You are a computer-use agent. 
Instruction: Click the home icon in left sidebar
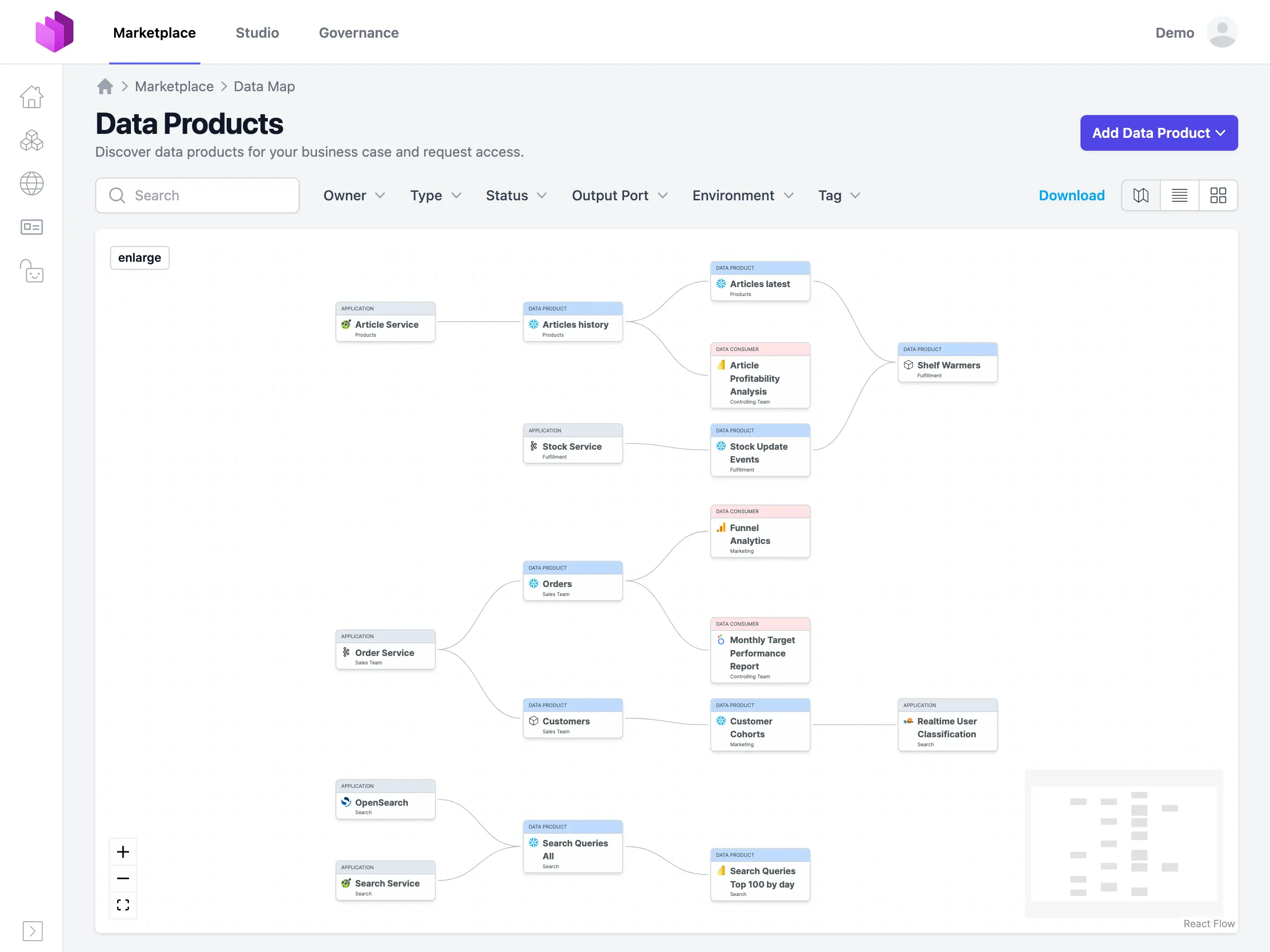coord(32,96)
